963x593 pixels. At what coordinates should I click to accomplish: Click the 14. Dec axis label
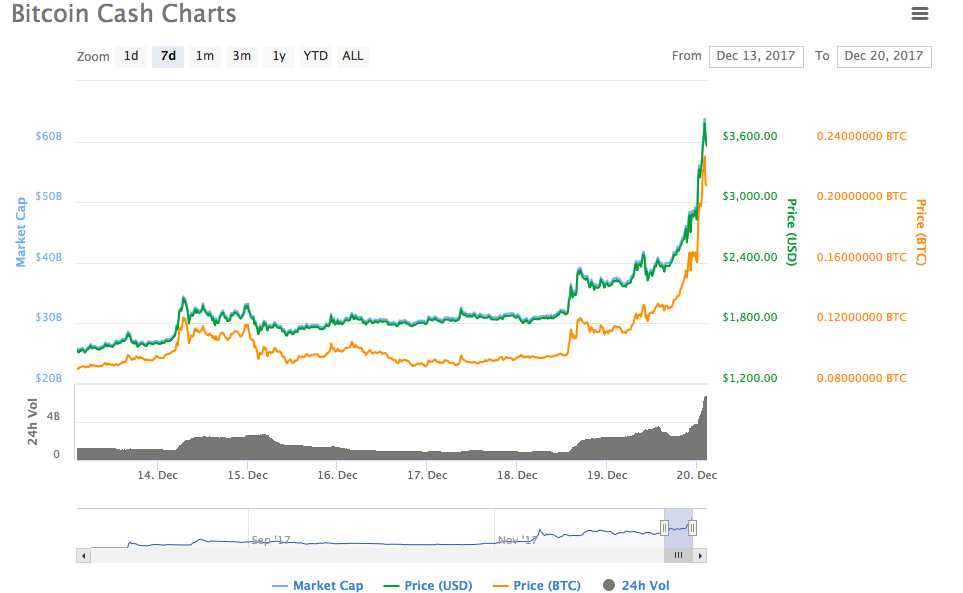pos(158,475)
